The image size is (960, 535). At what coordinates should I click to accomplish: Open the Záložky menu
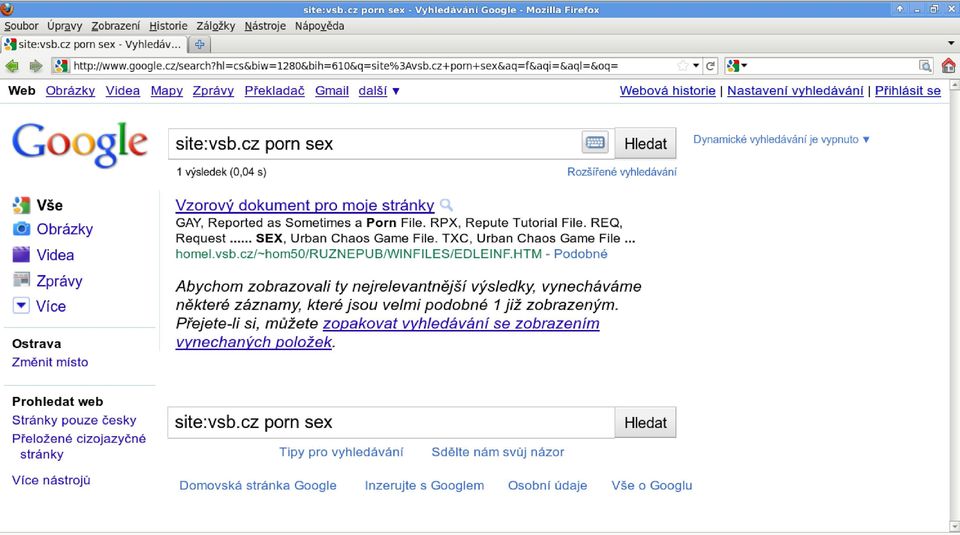pyautogui.click(x=216, y=26)
